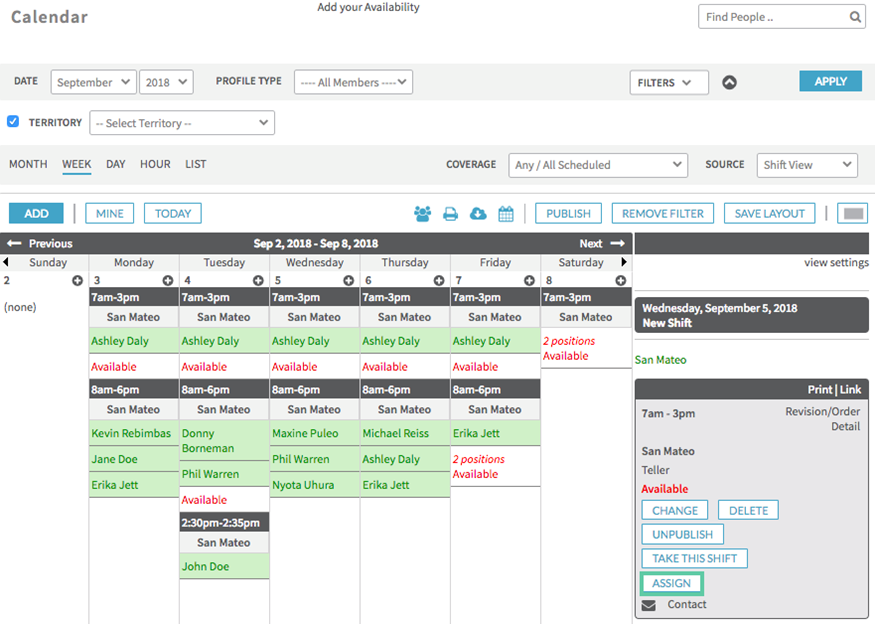Click the envelope Contact icon
Image resolution: width=875 pixels, height=624 pixels.
[648, 606]
